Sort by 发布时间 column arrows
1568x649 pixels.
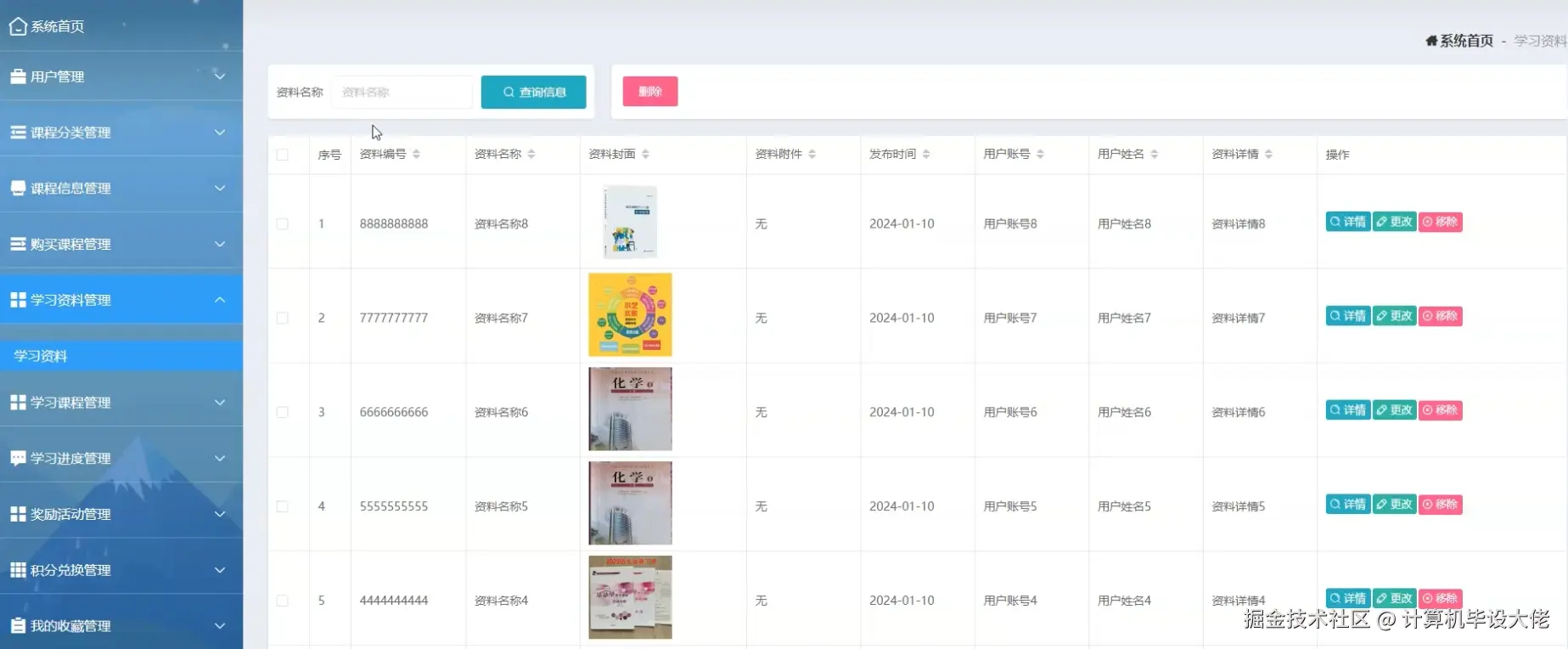click(x=926, y=155)
